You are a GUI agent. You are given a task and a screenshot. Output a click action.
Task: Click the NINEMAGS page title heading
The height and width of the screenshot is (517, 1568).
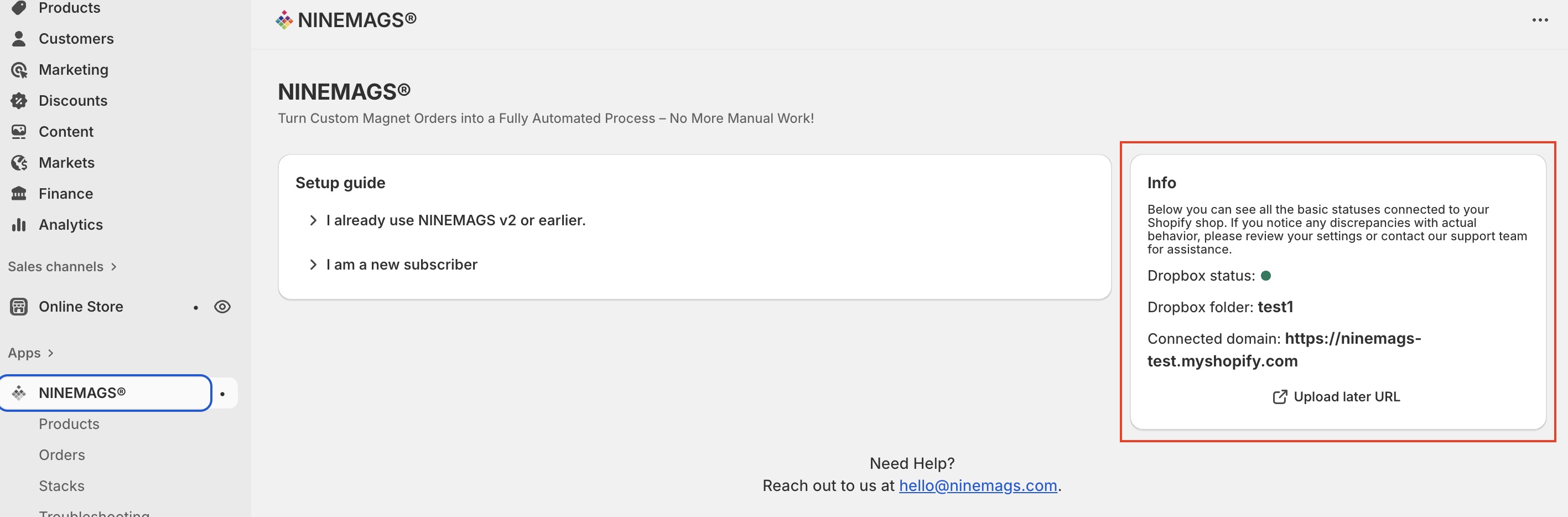[344, 92]
